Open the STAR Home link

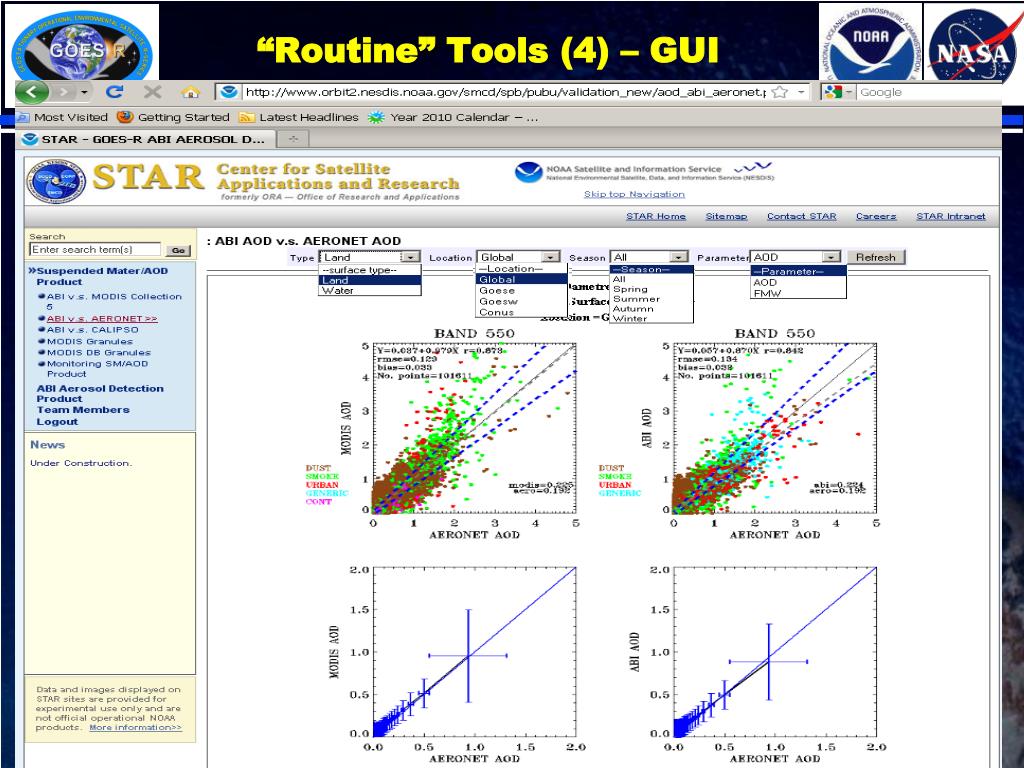coord(656,216)
